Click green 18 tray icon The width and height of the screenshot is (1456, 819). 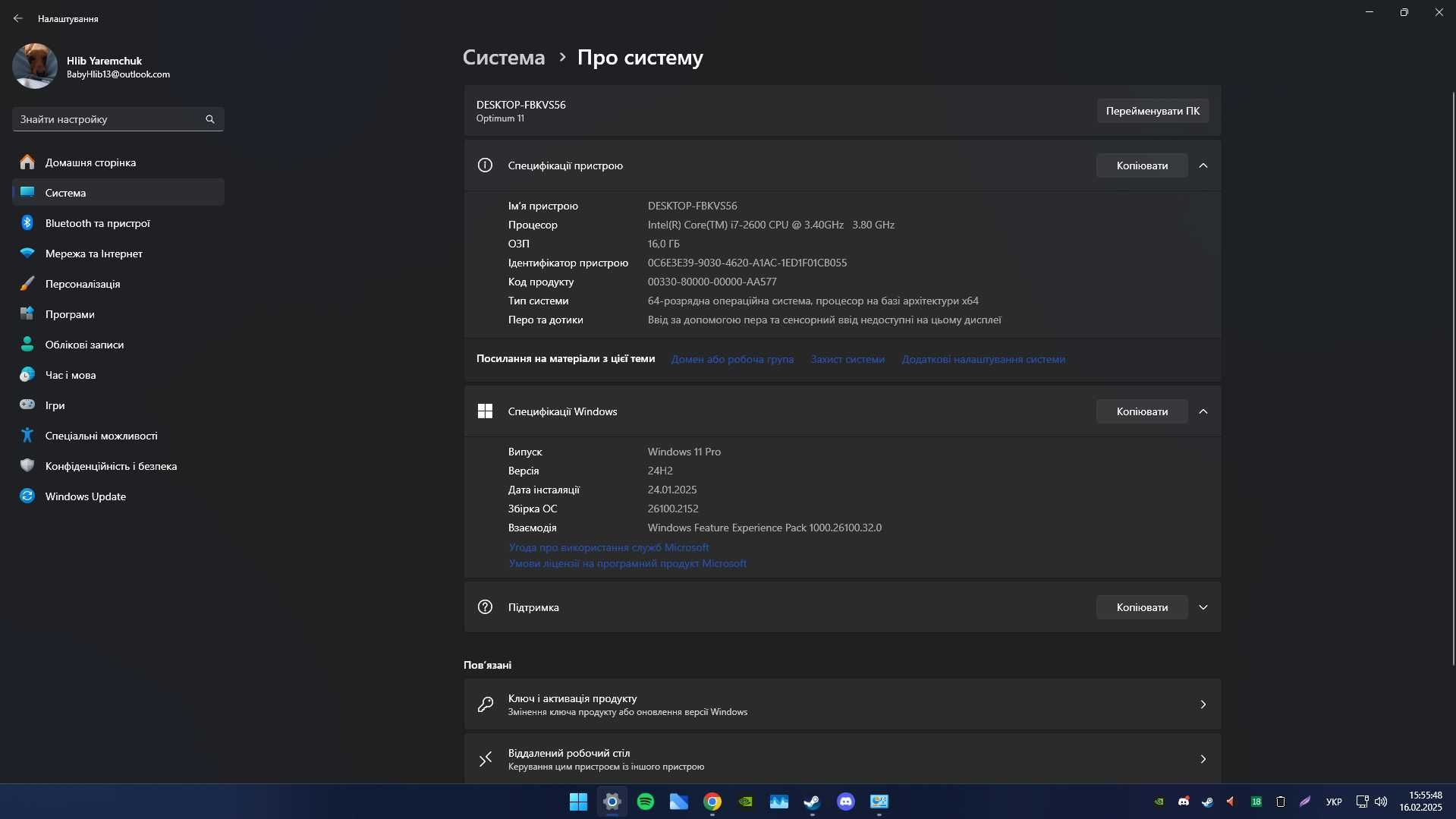(x=1256, y=802)
